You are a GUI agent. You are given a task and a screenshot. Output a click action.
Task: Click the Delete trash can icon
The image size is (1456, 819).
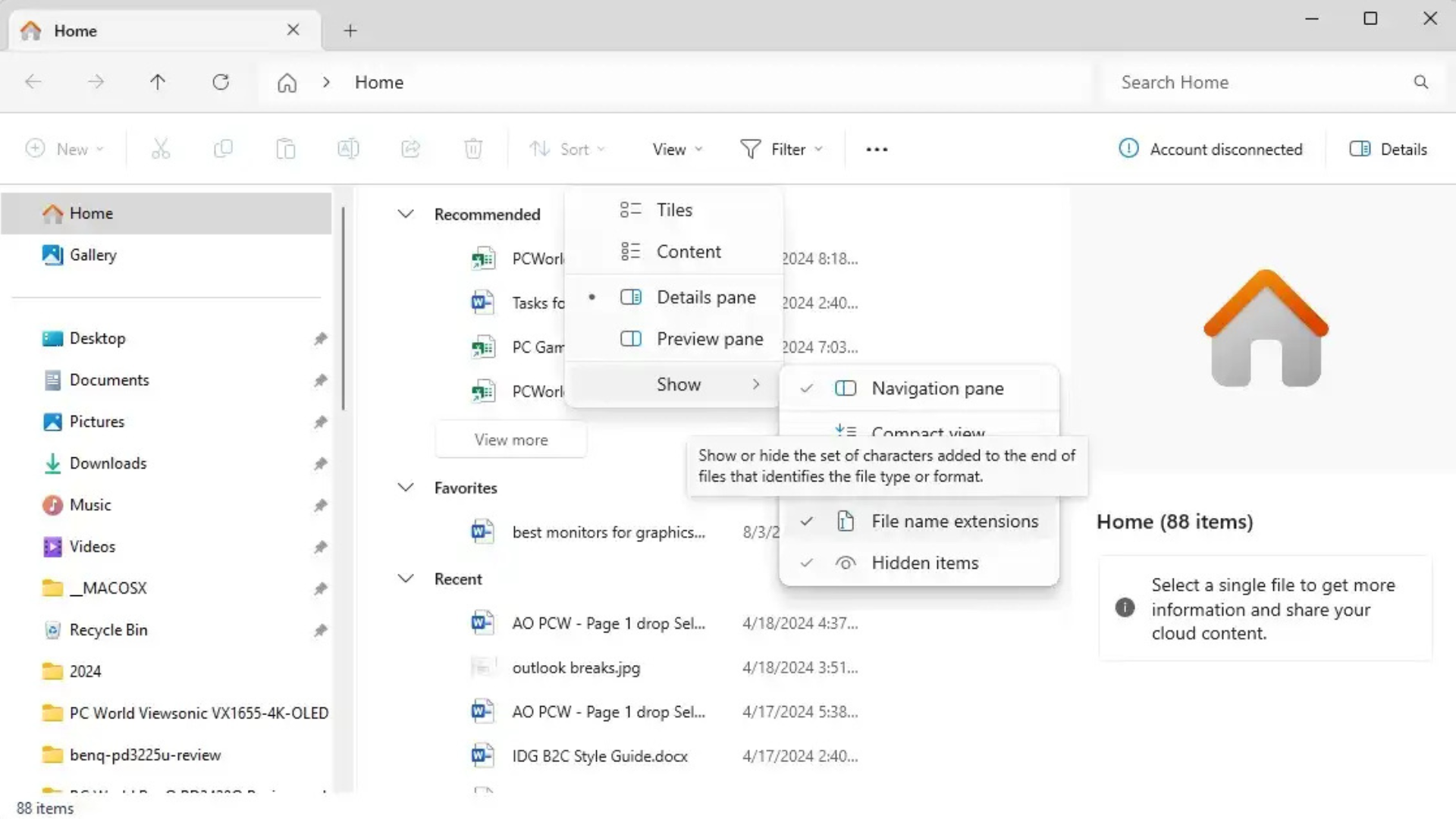coord(473,149)
